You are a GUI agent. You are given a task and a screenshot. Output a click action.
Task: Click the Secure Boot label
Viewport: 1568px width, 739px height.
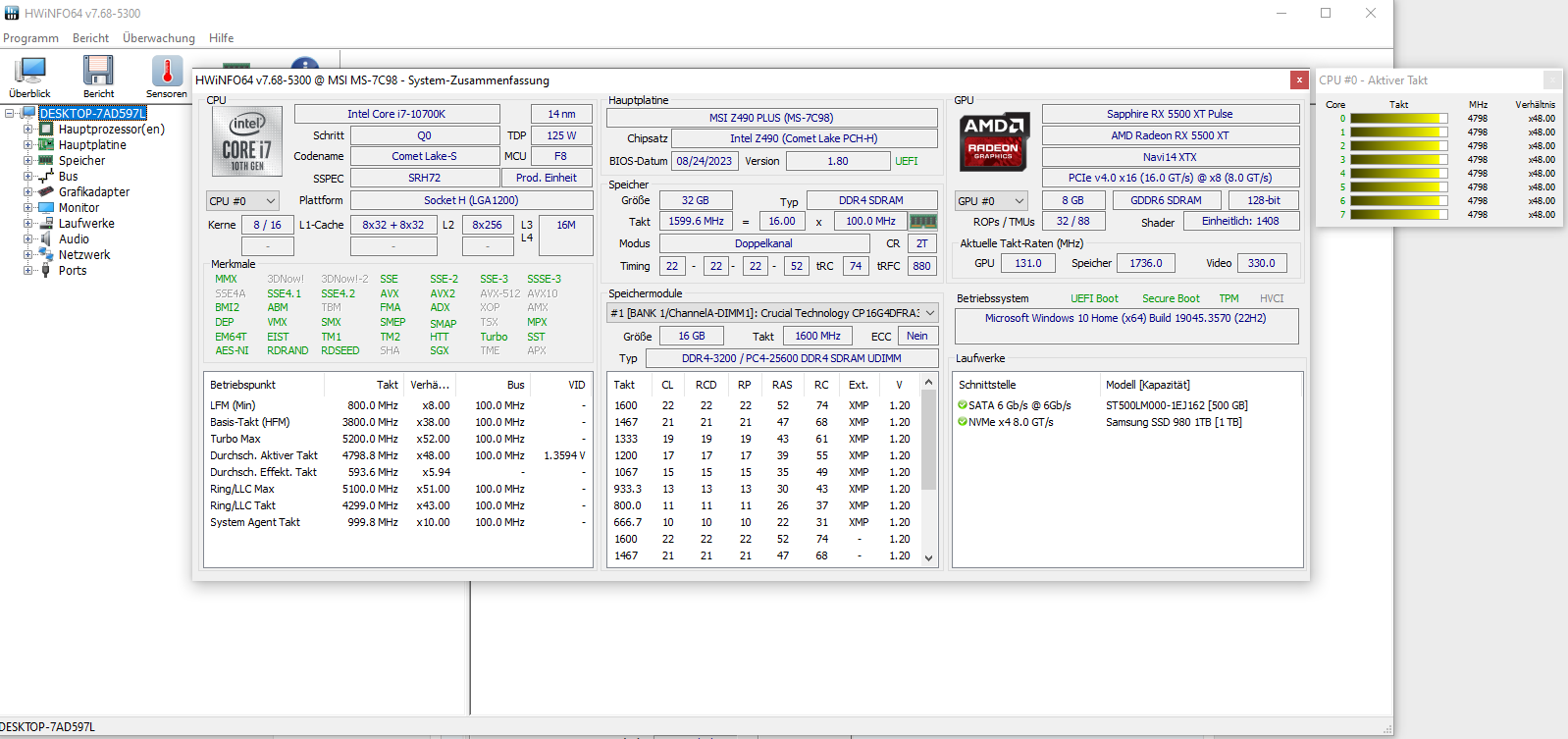[1171, 298]
